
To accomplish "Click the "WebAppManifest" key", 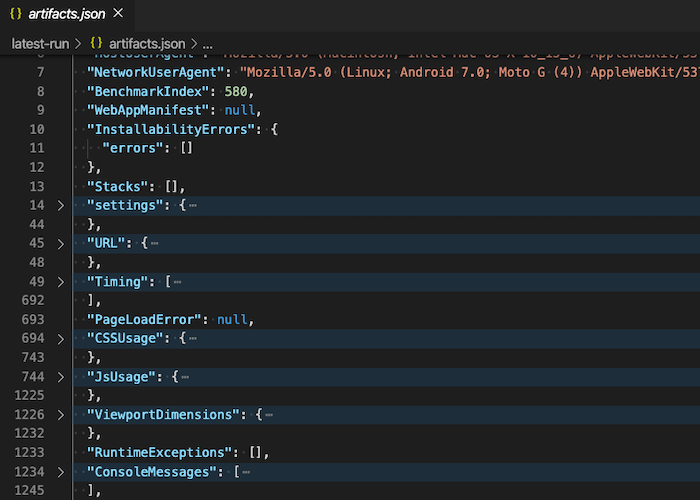I will tap(148, 110).
